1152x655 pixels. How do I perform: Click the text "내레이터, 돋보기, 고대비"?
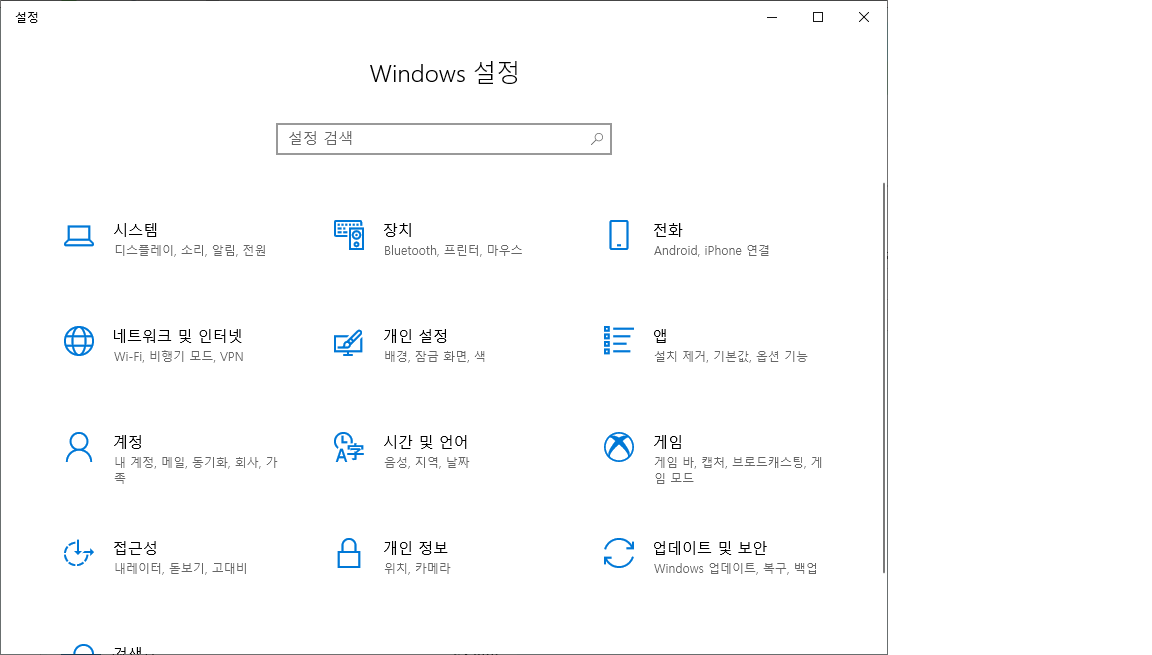pos(181,568)
